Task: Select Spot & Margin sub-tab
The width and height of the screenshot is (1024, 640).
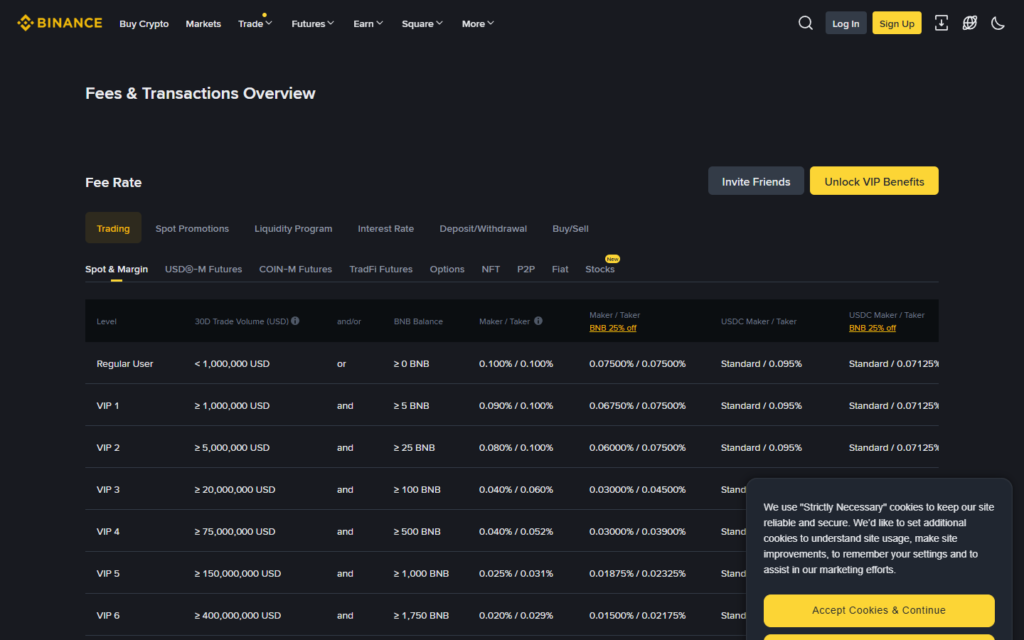Action: coord(116,269)
